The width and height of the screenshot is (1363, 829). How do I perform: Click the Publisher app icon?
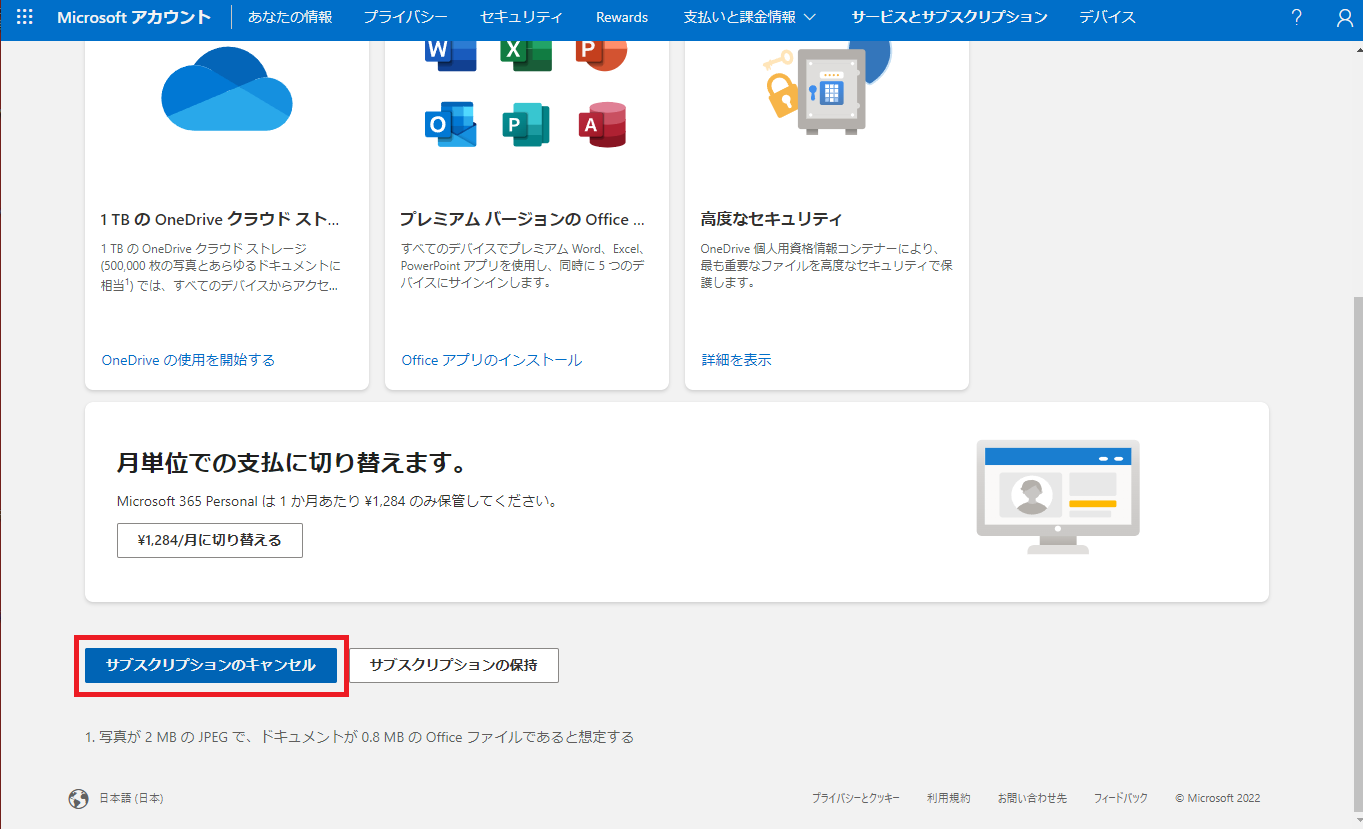[526, 124]
